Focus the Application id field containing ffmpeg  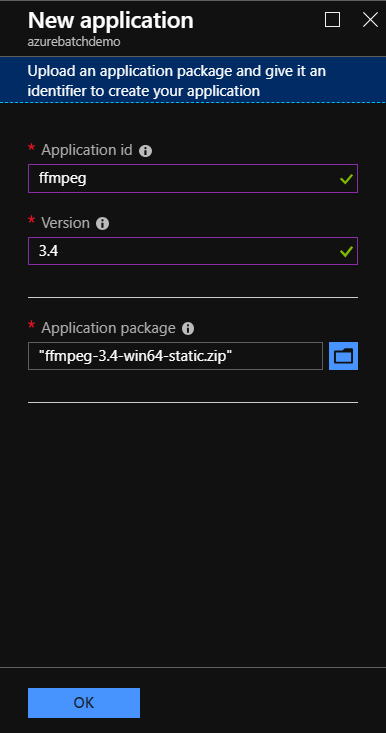click(x=193, y=178)
